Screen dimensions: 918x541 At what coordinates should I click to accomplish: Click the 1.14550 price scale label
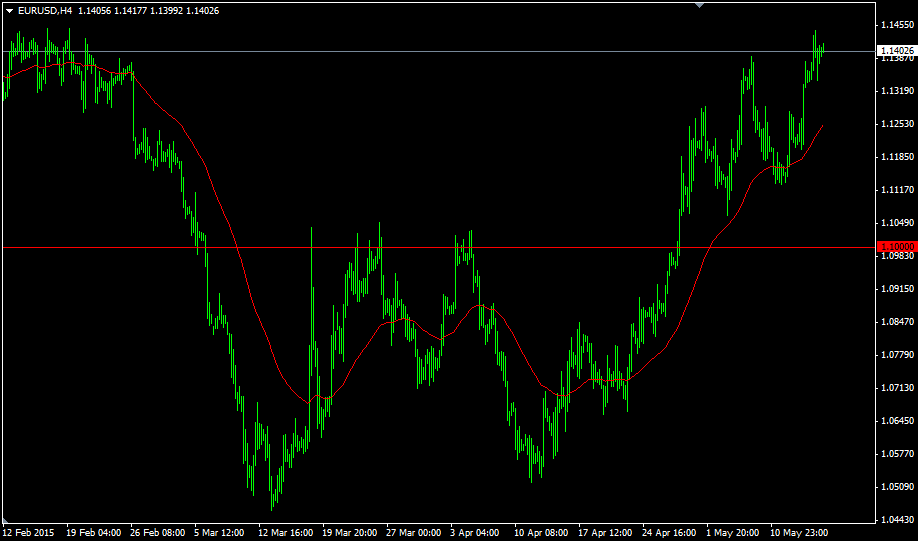[x=898, y=25]
